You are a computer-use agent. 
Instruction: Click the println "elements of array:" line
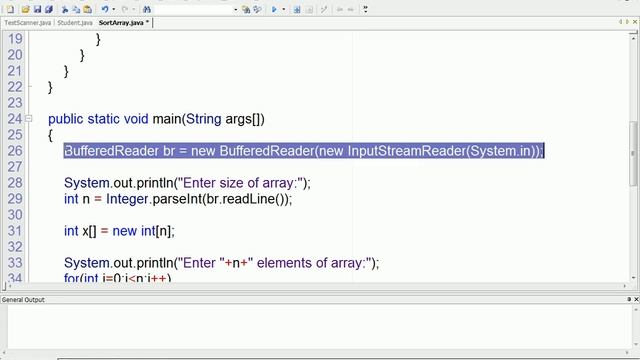[x=222, y=263]
